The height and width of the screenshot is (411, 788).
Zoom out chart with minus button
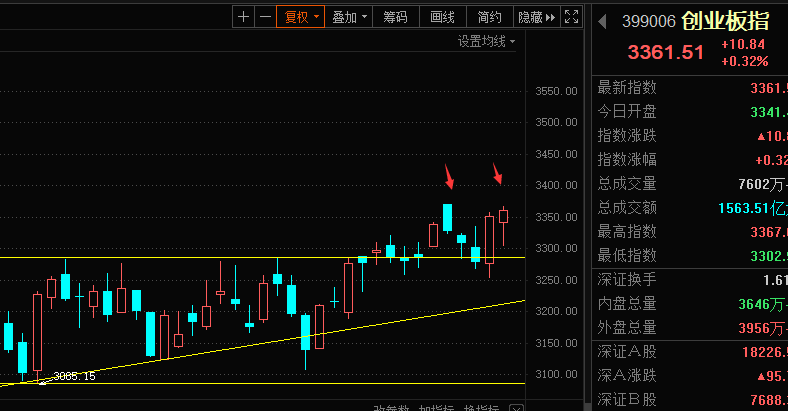(x=265, y=17)
